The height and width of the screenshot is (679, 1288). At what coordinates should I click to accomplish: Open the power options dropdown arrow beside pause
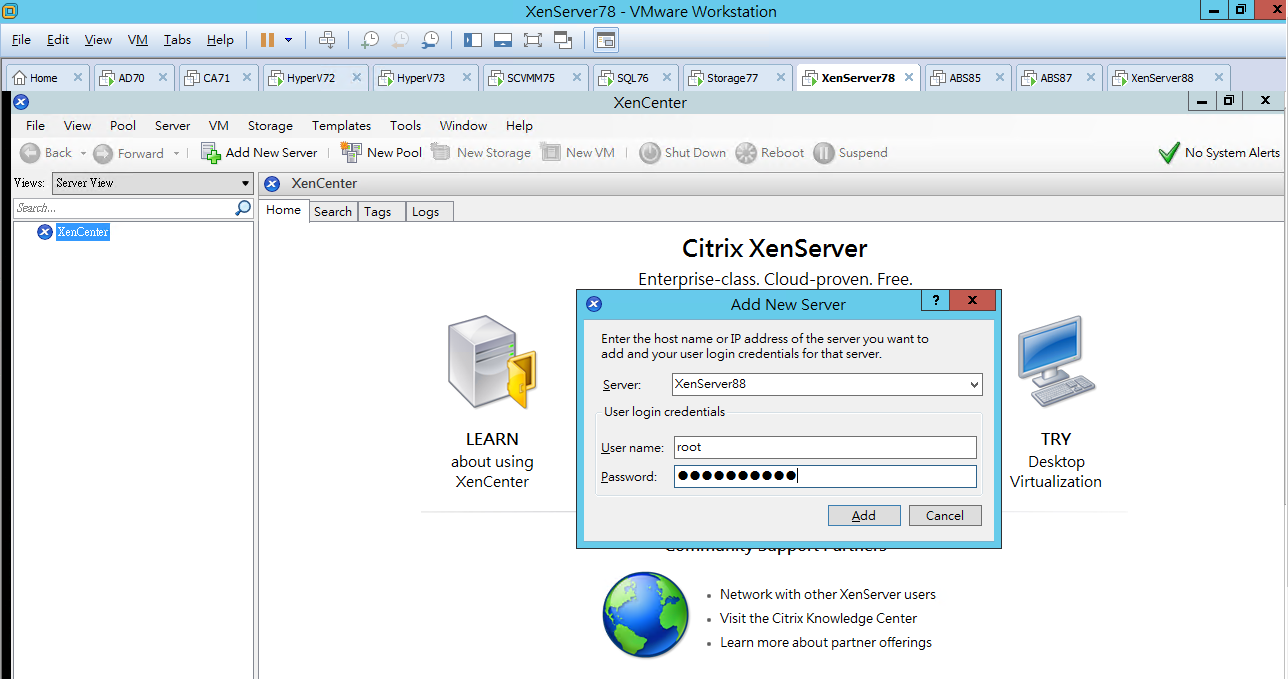pos(289,40)
